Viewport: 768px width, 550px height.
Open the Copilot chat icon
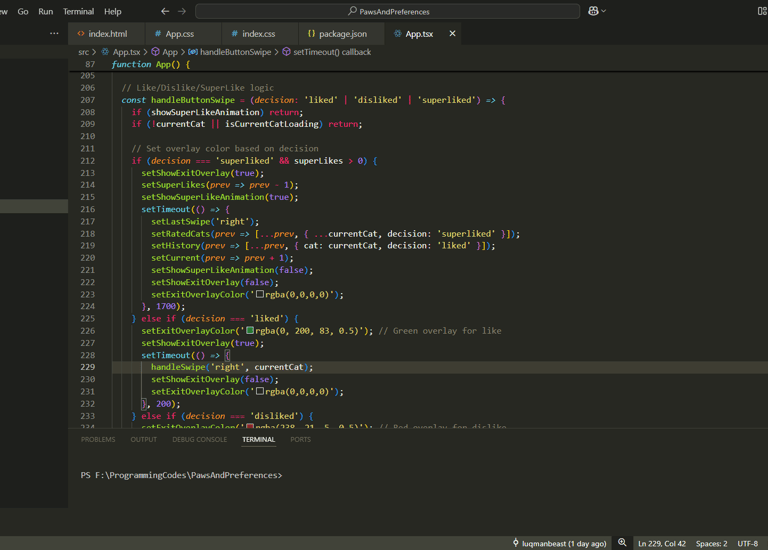(594, 11)
